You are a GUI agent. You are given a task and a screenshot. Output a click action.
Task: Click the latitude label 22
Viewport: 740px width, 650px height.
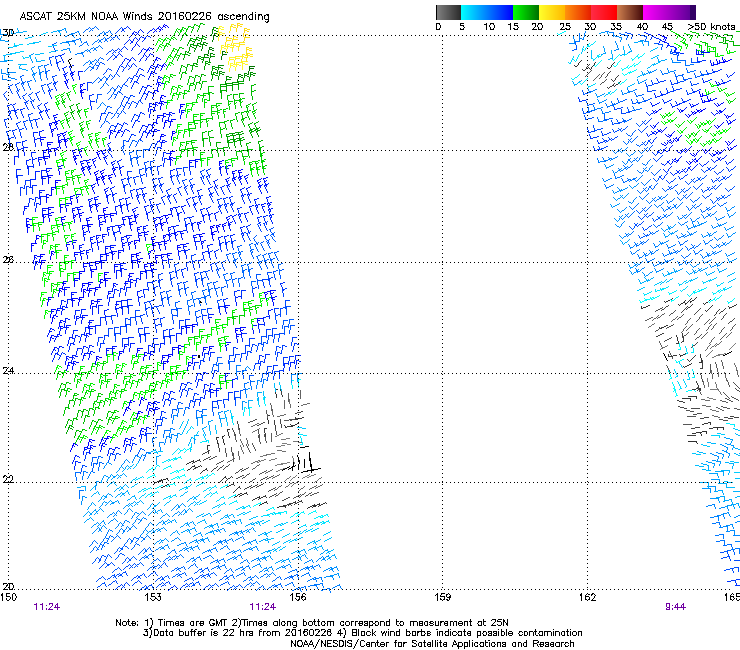coord(8,480)
